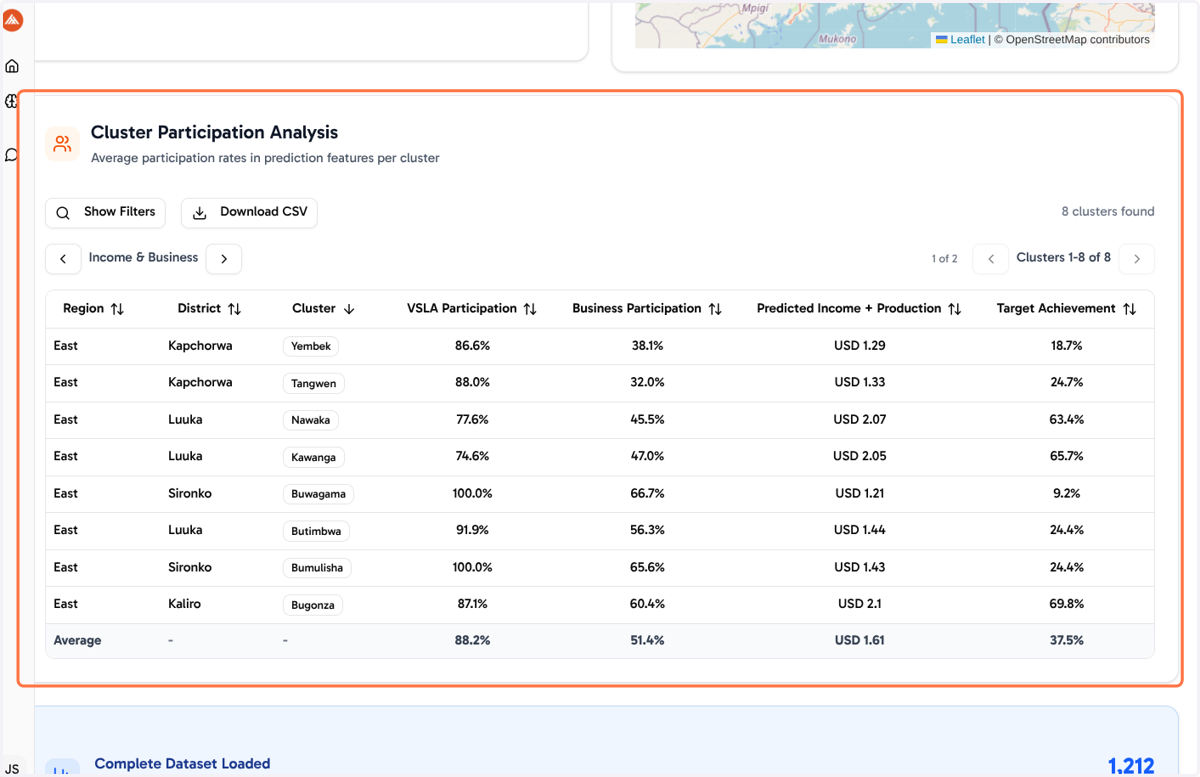Click Bugonza's USD 2.1 income value
1200x777 pixels.
pos(859,604)
